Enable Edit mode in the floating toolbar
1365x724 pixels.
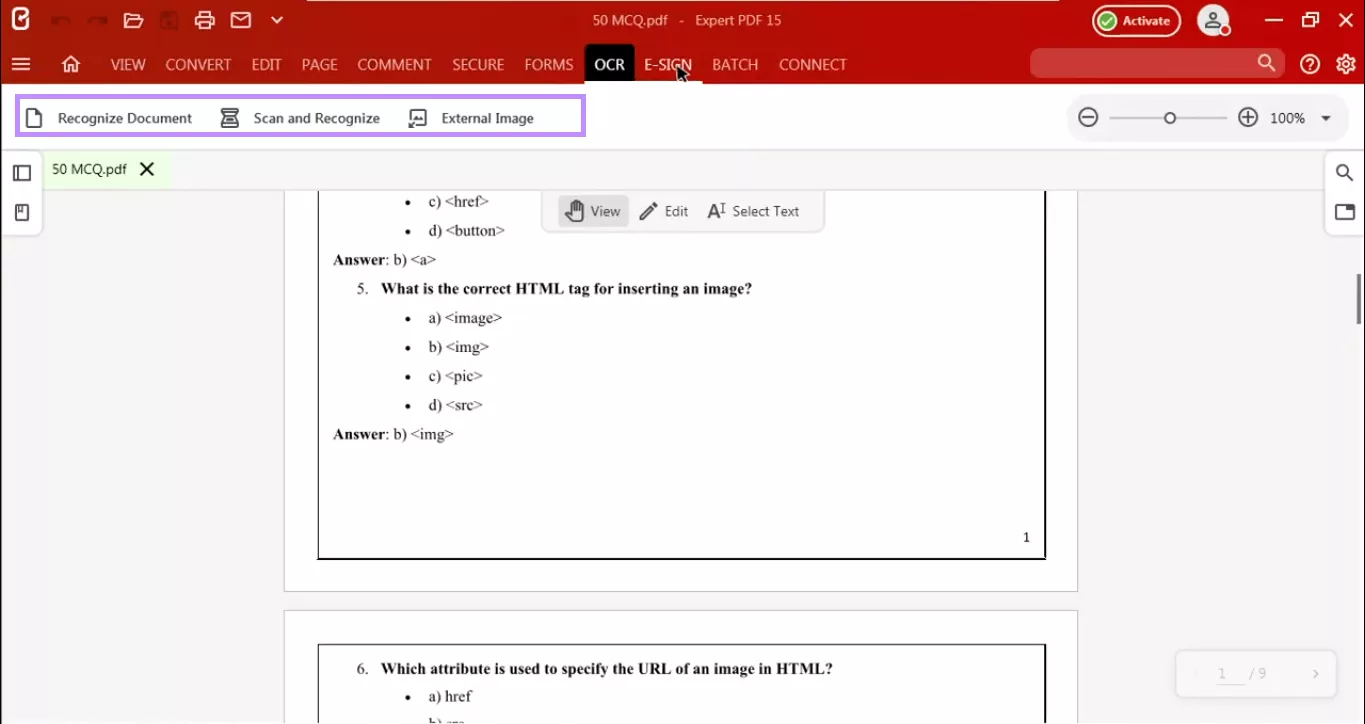[663, 211]
